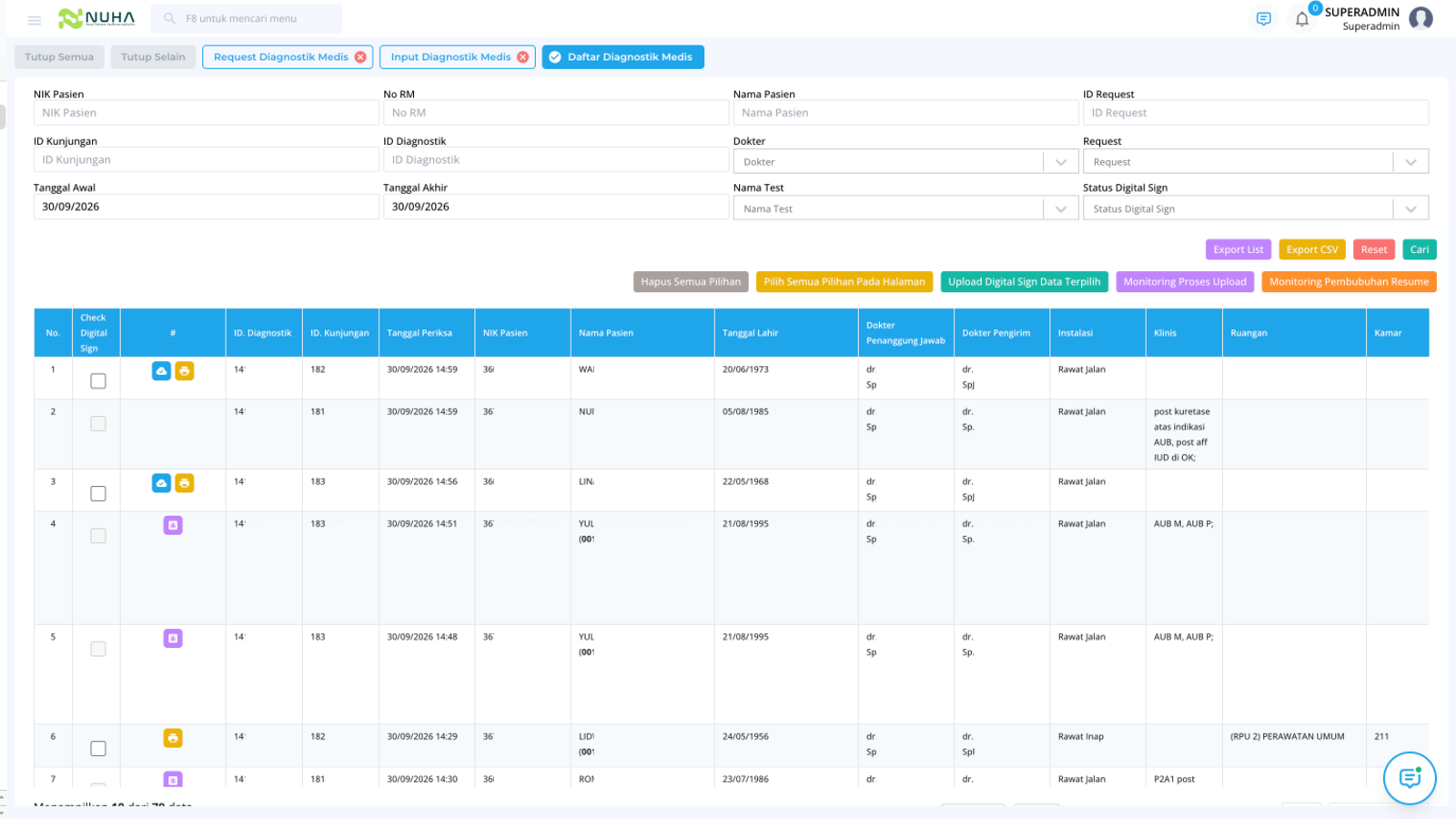This screenshot has height=819, width=1456.
Task: Tick the digital sign checkbox in row 1
Action: [x=98, y=381]
